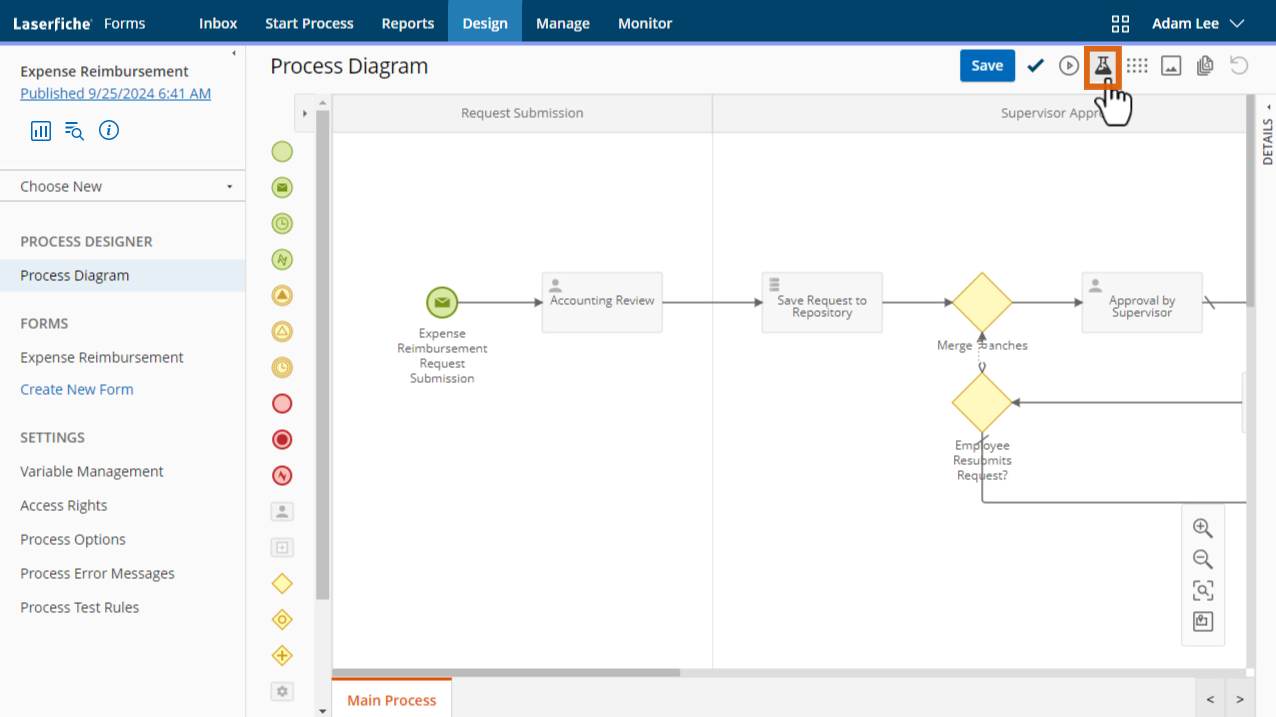
Task: Click the export image icon in toolbar
Action: [x=1171, y=66]
